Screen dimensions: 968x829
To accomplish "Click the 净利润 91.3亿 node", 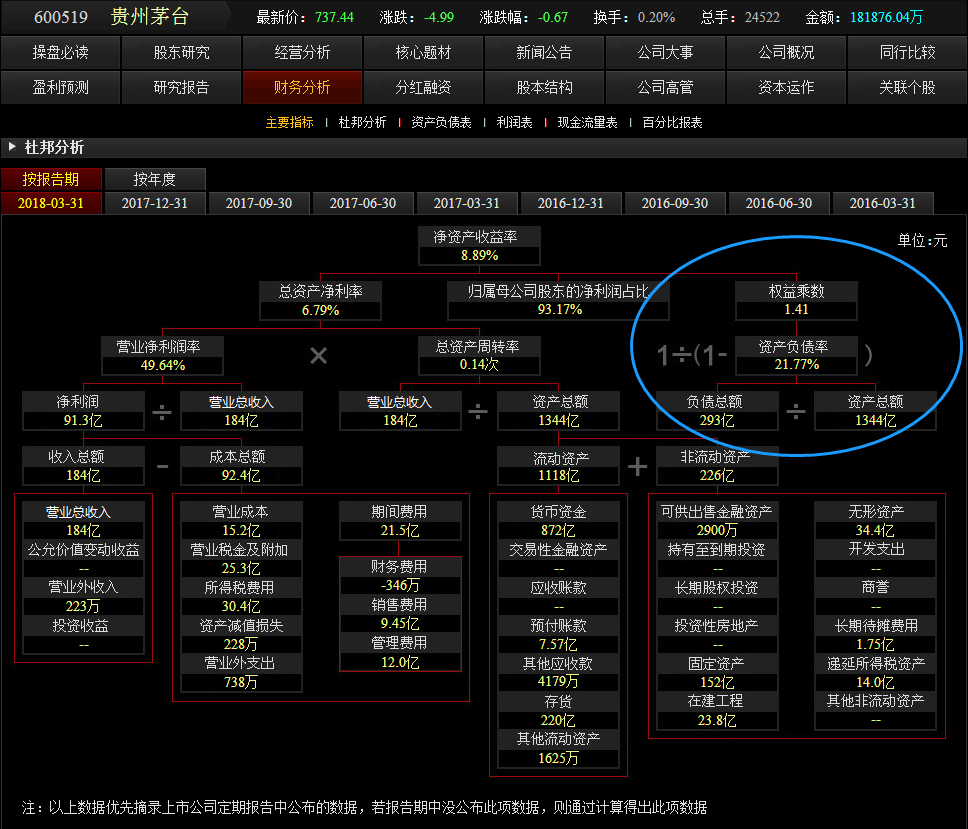I will click(x=83, y=410).
